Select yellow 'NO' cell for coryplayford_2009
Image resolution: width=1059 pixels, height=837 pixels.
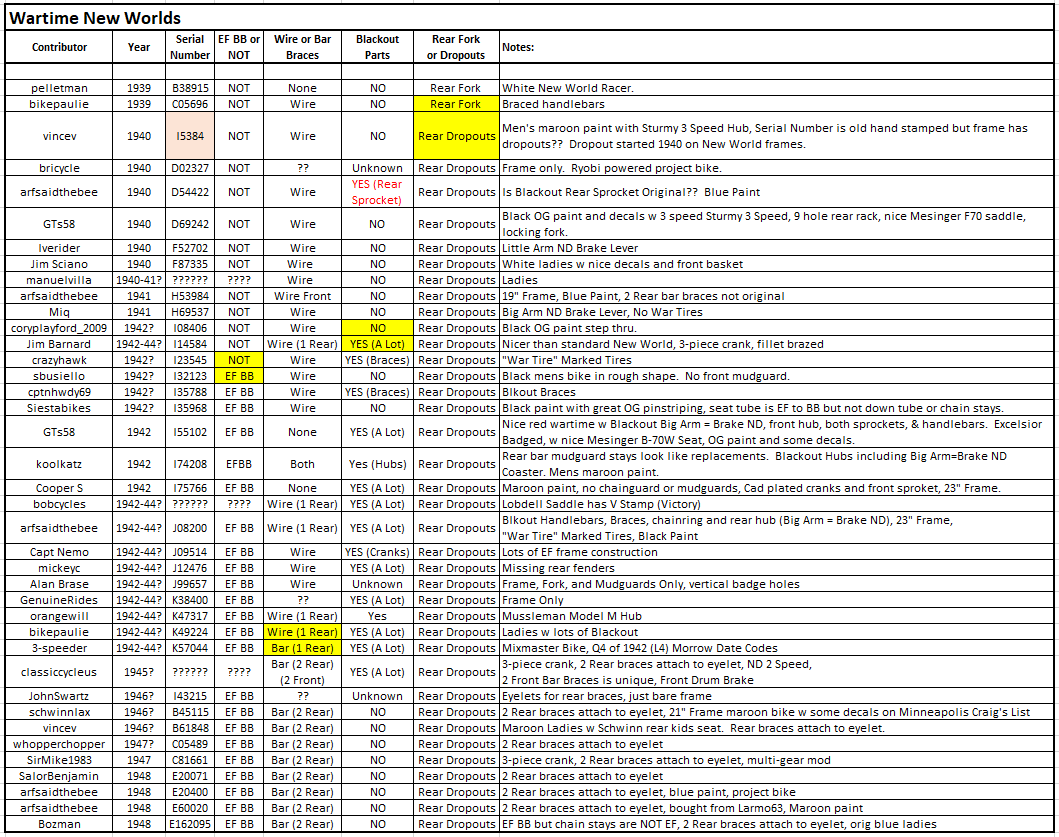(x=378, y=328)
